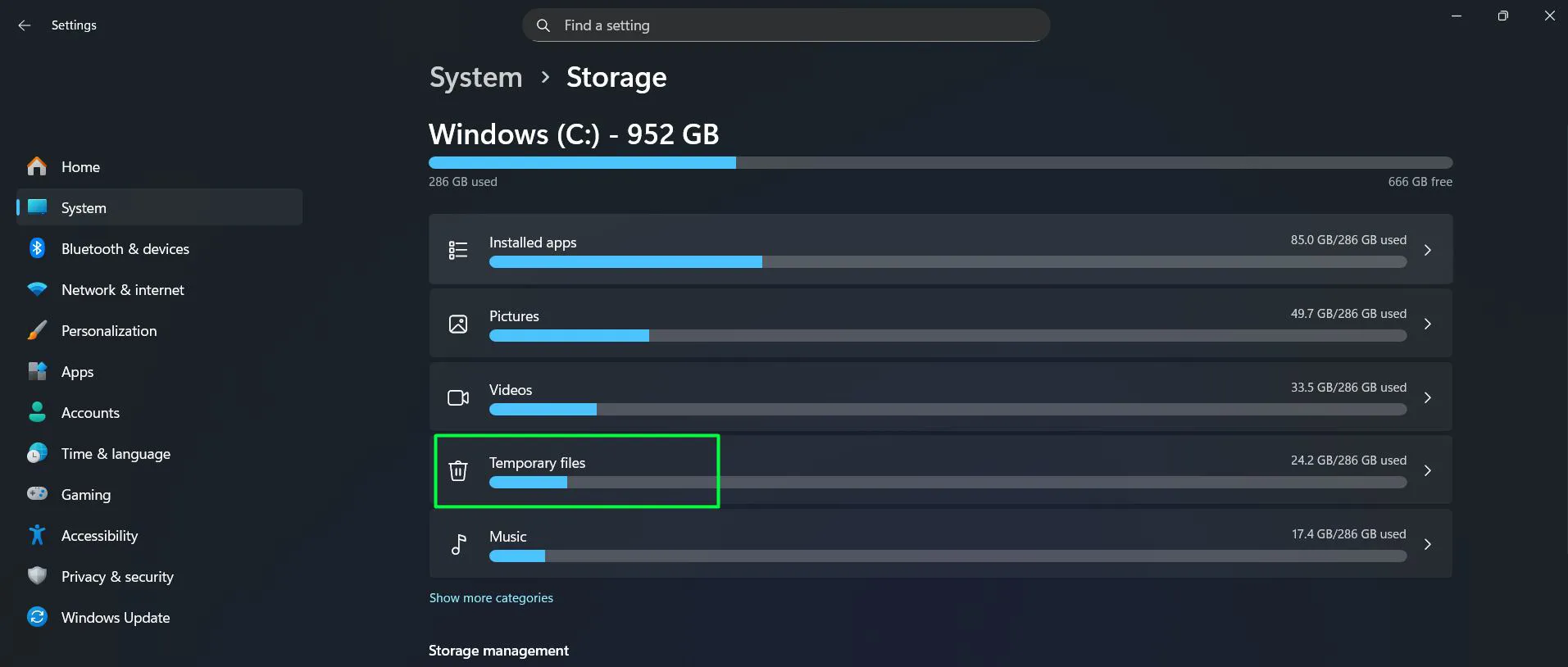Open Temporary files chevron arrow
The height and width of the screenshot is (667, 1568).
click(1427, 470)
